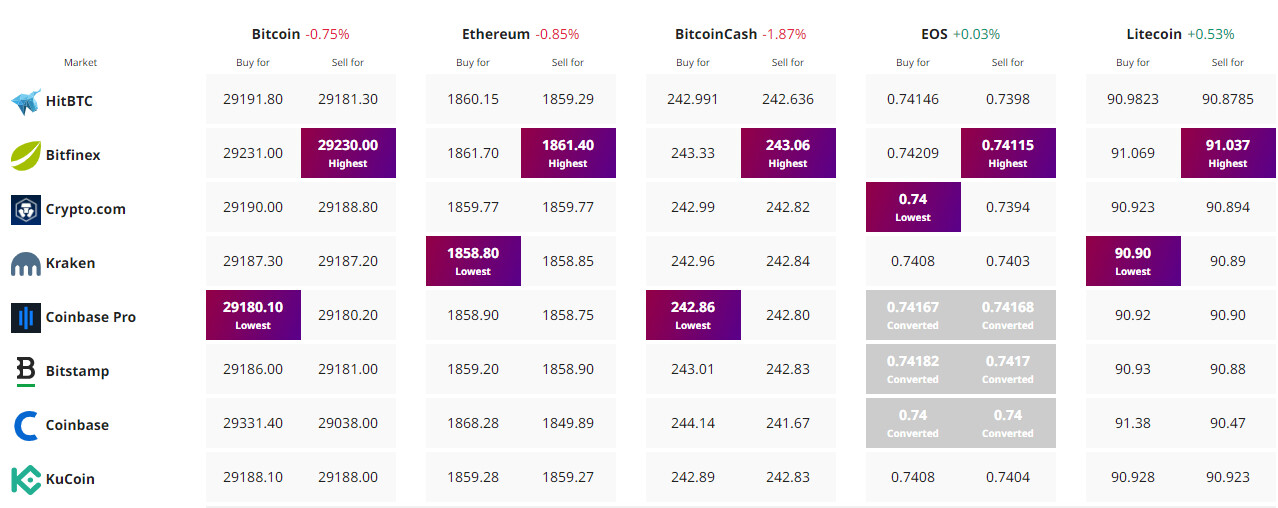Click Bitfinex highest Litecoin sell price 91.037

coord(1228,152)
